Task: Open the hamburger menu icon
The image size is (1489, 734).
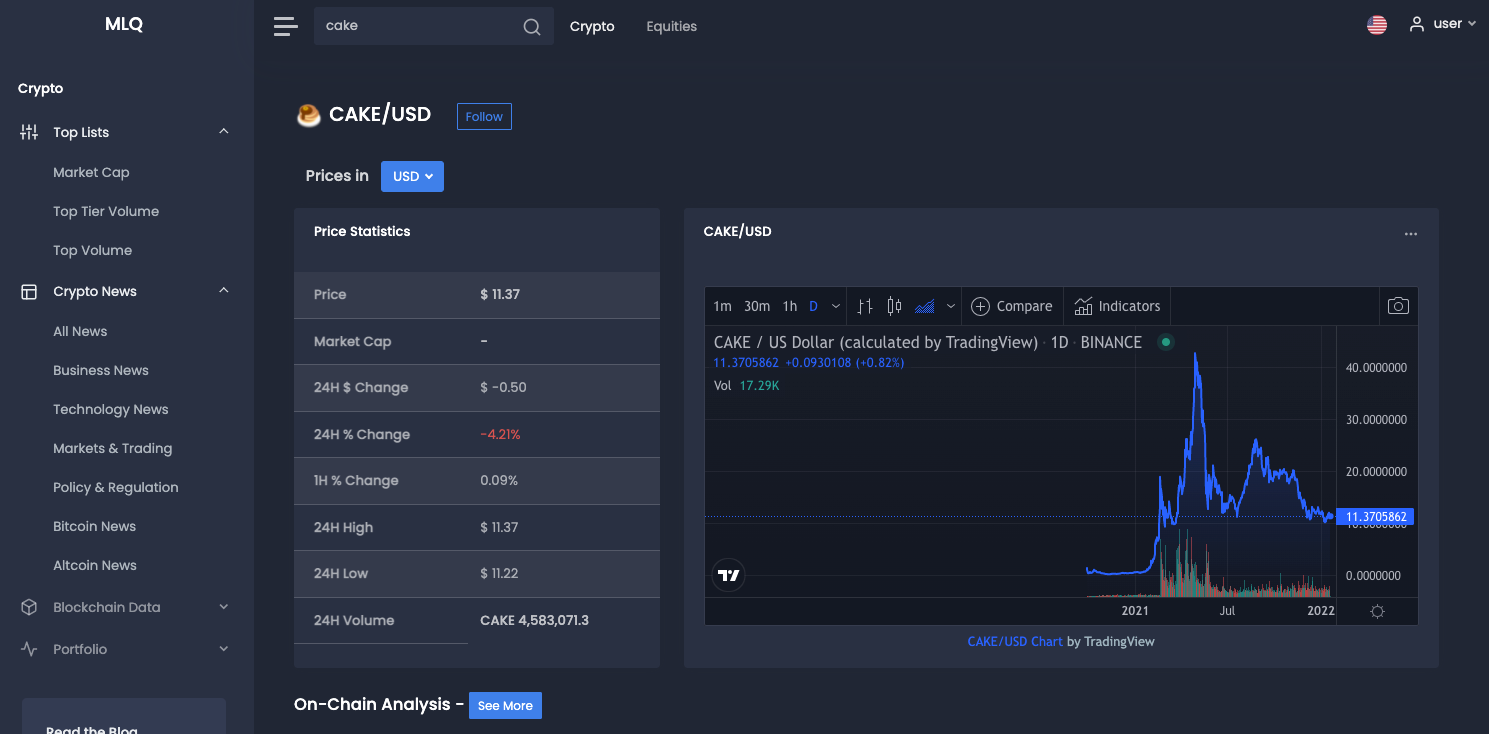Action: [x=286, y=27]
